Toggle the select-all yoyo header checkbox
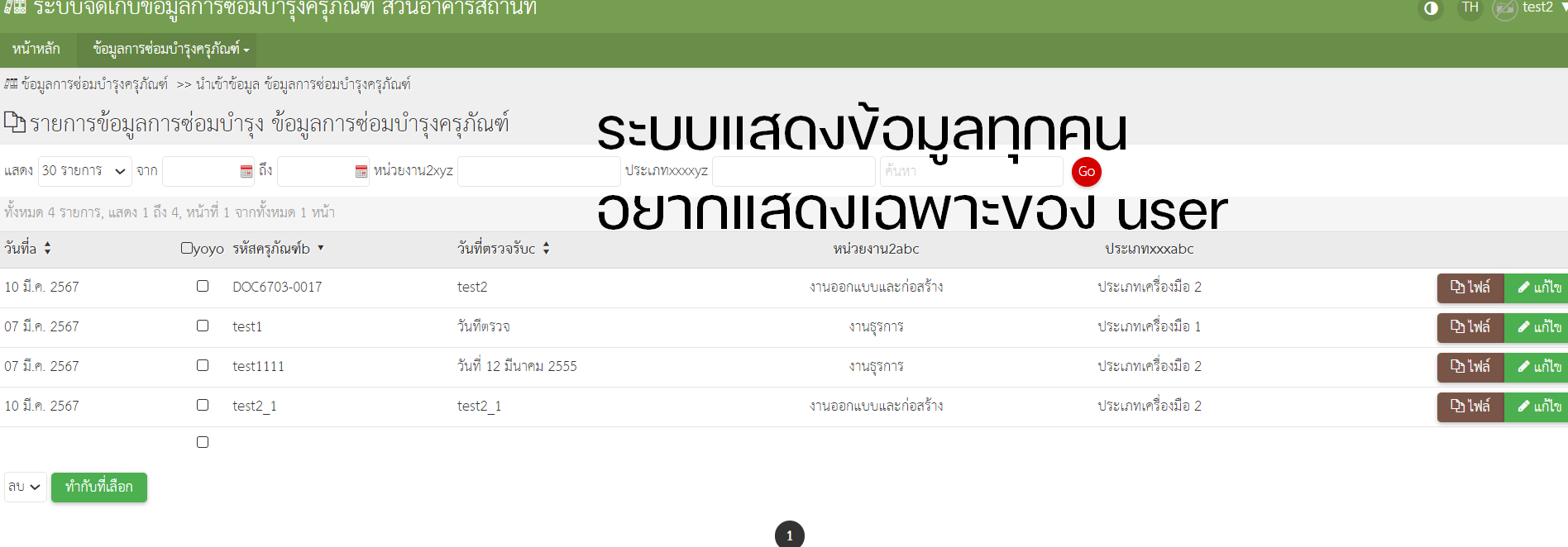The image size is (1568, 547). (x=187, y=248)
